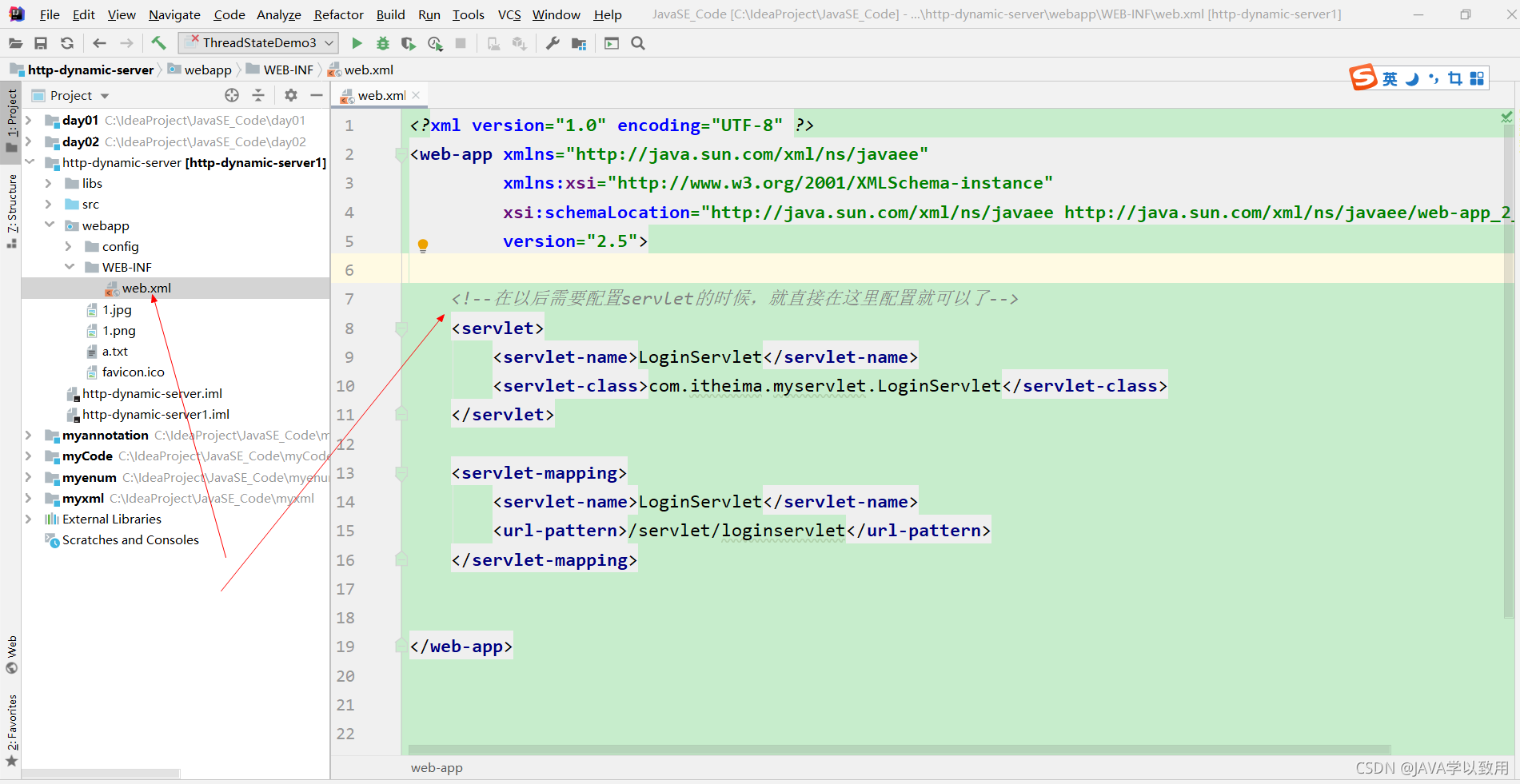The image size is (1520, 784).
Task: Navigate Forward with the right arrow icon
Action: (x=126, y=43)
